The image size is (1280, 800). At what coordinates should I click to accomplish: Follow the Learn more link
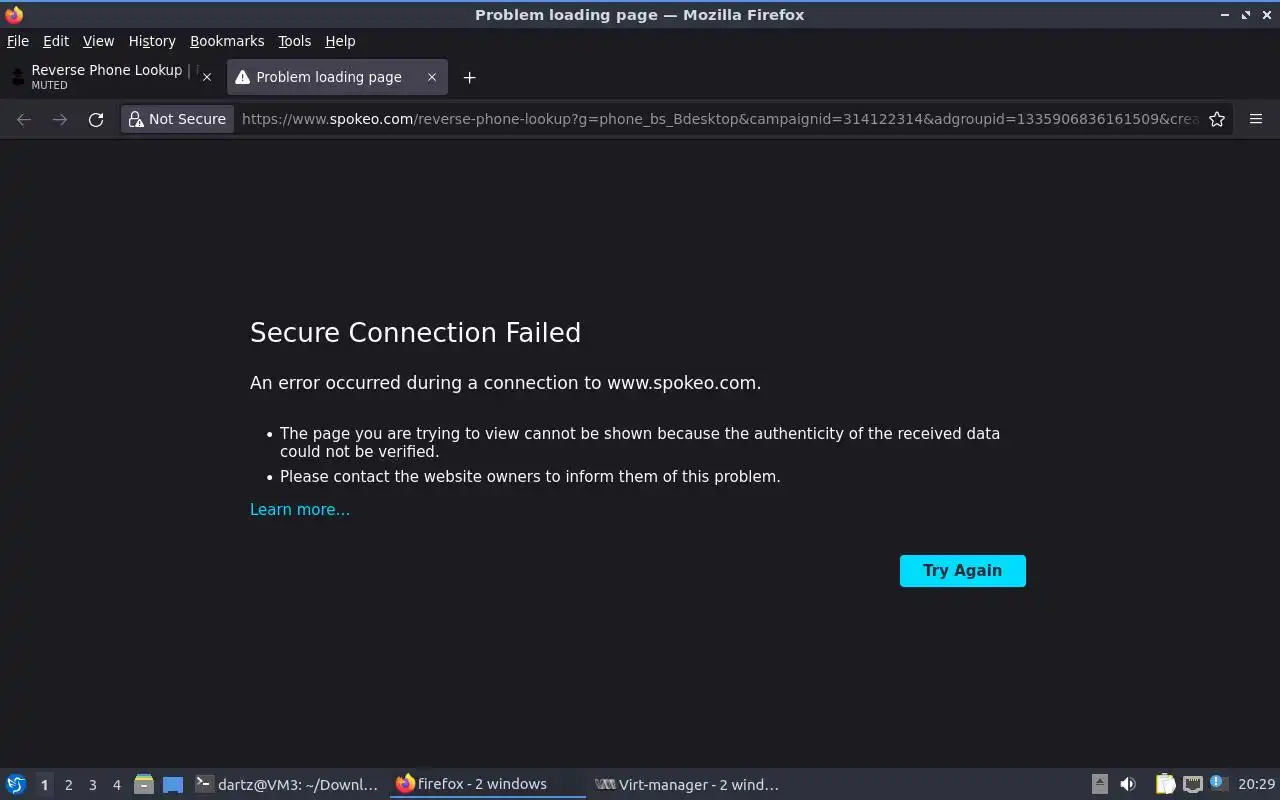pyautogui.click(x=300, y=510)
